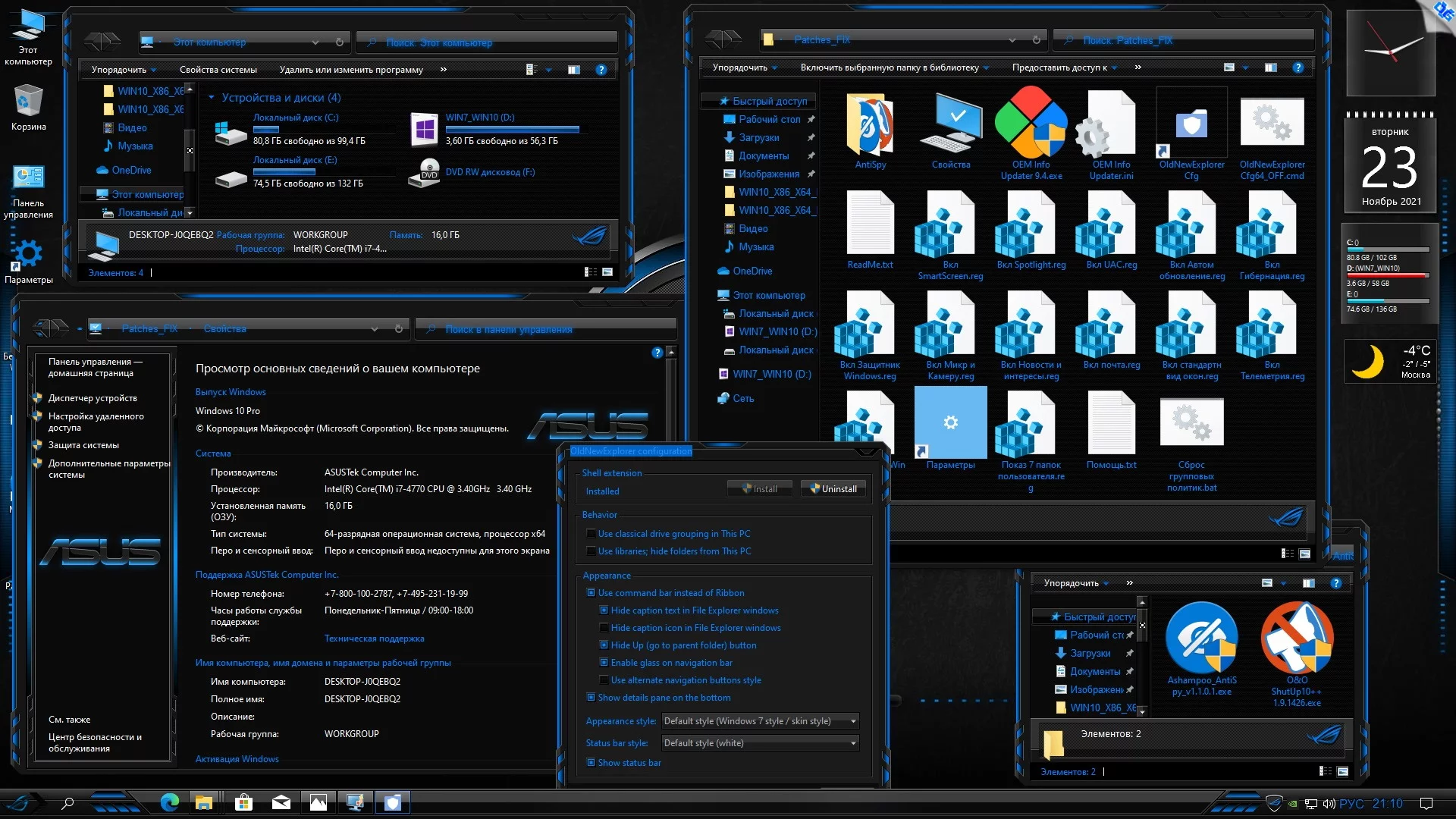Open the AntiSpy folder icon

(x=870, y=126)
